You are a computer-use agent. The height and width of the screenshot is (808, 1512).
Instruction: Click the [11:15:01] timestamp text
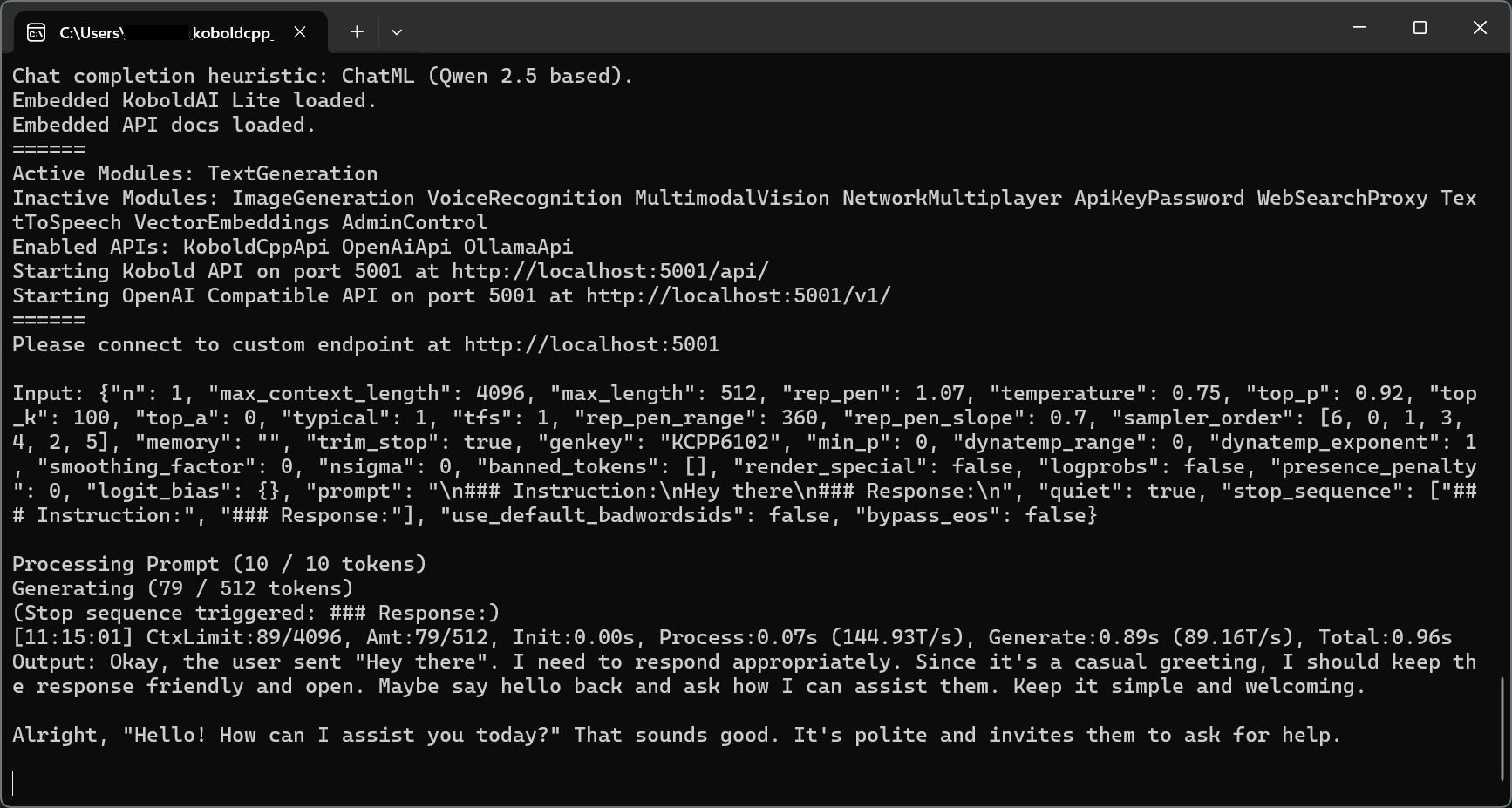click(x=73, y=637)
